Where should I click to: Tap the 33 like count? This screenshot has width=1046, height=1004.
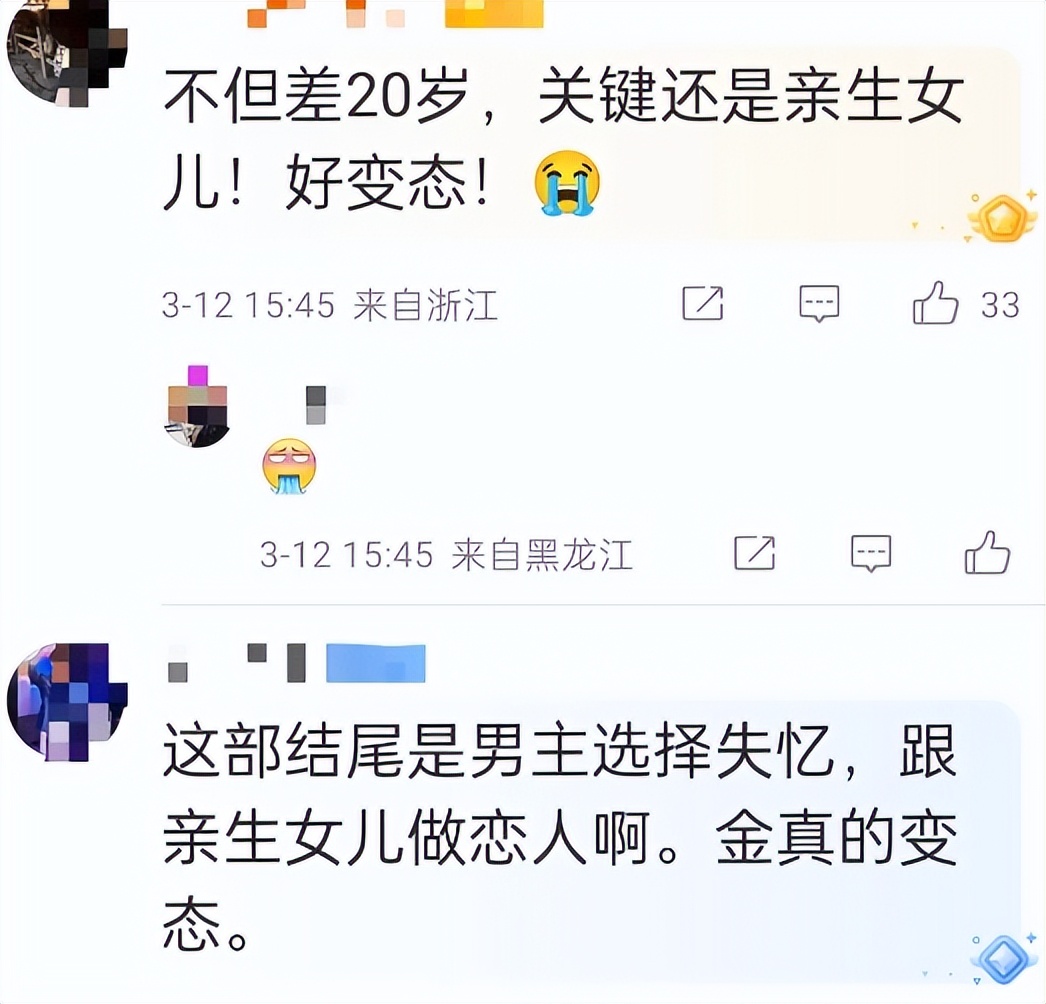(1000, 306)
